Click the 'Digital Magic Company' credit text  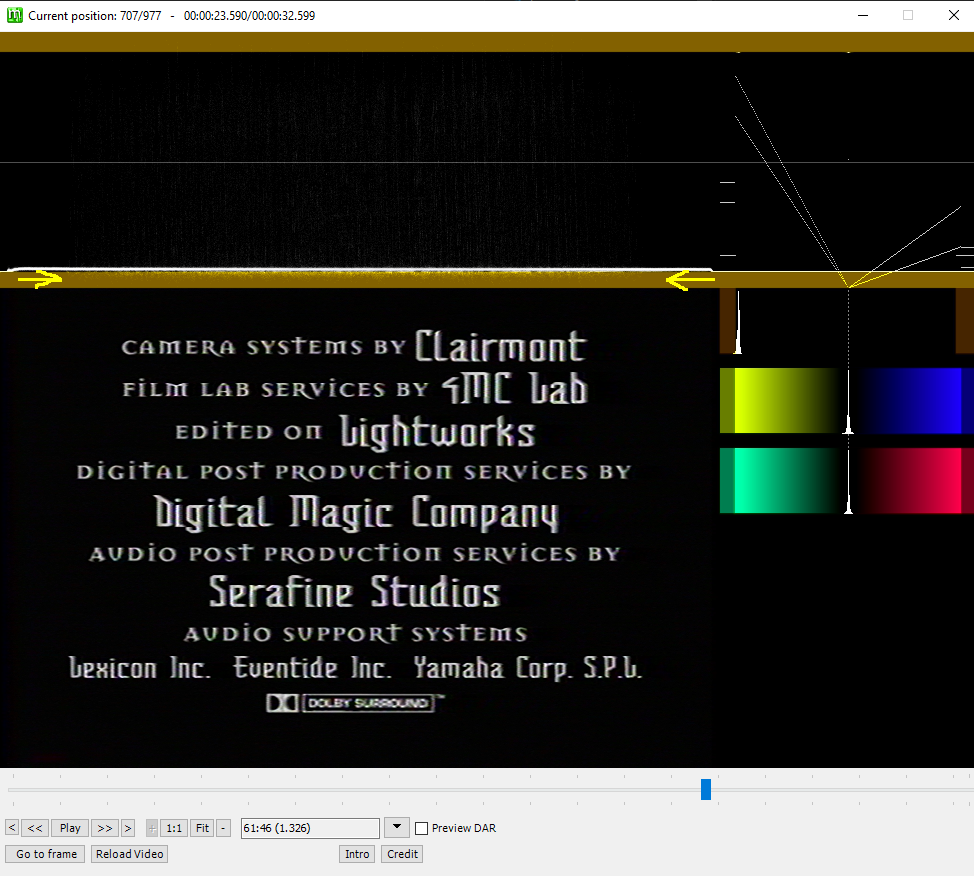pos(357,513)
